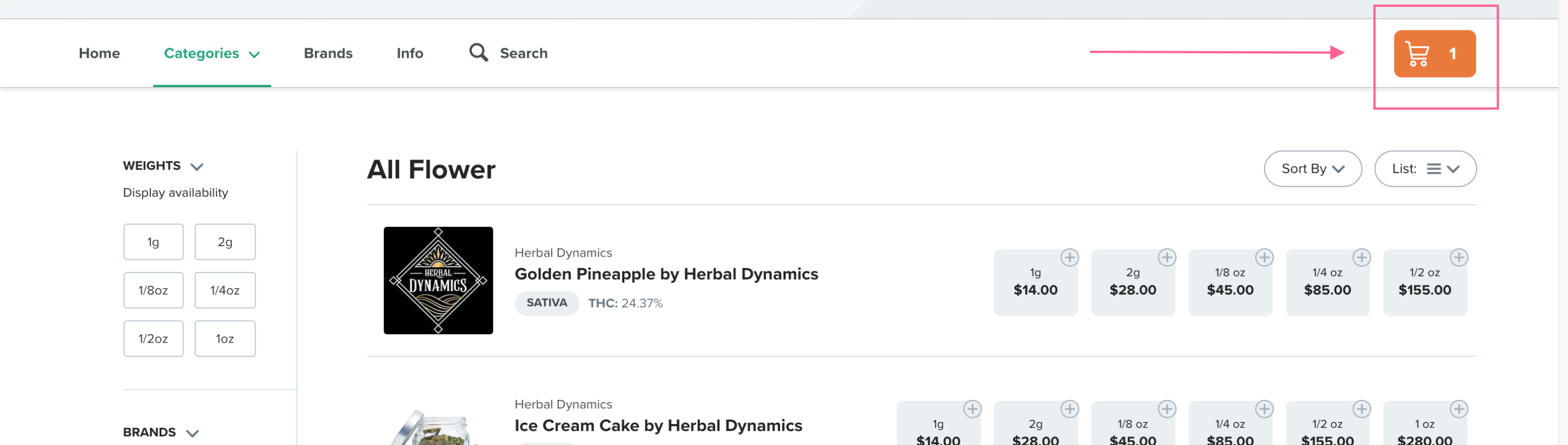The height and width of the screenshot is (445, 1568).
Task: Open the Categories menu
Action: point(212,53)
